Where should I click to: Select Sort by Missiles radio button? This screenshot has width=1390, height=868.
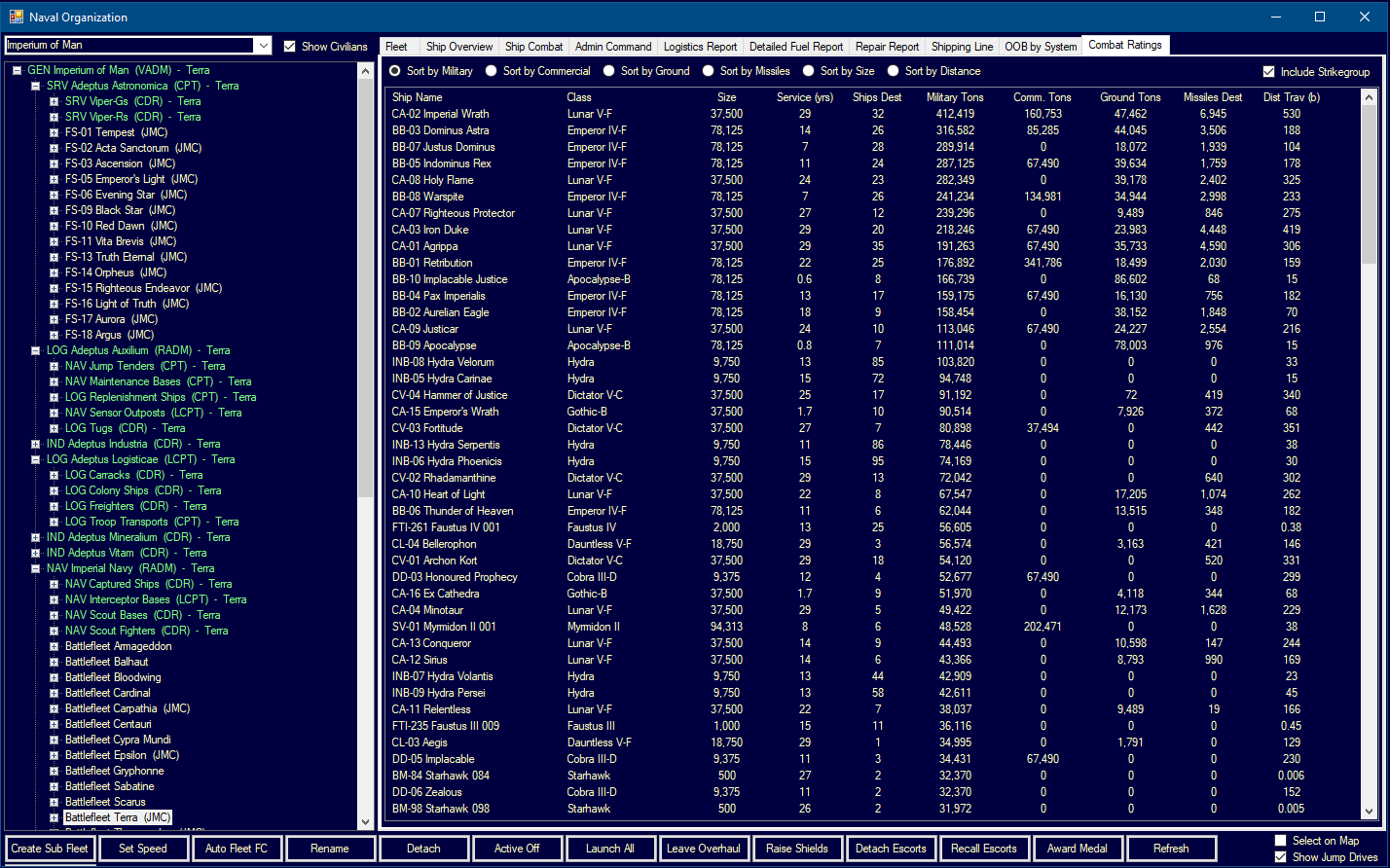(x=709, y=71)
